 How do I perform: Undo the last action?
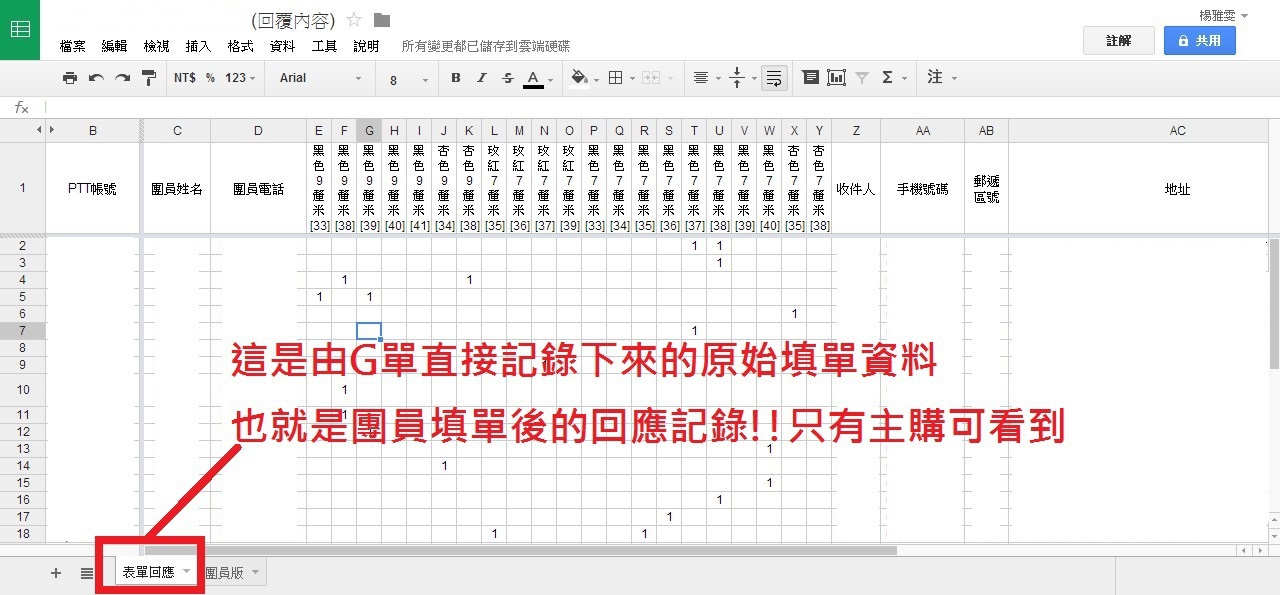coord(96,78)
